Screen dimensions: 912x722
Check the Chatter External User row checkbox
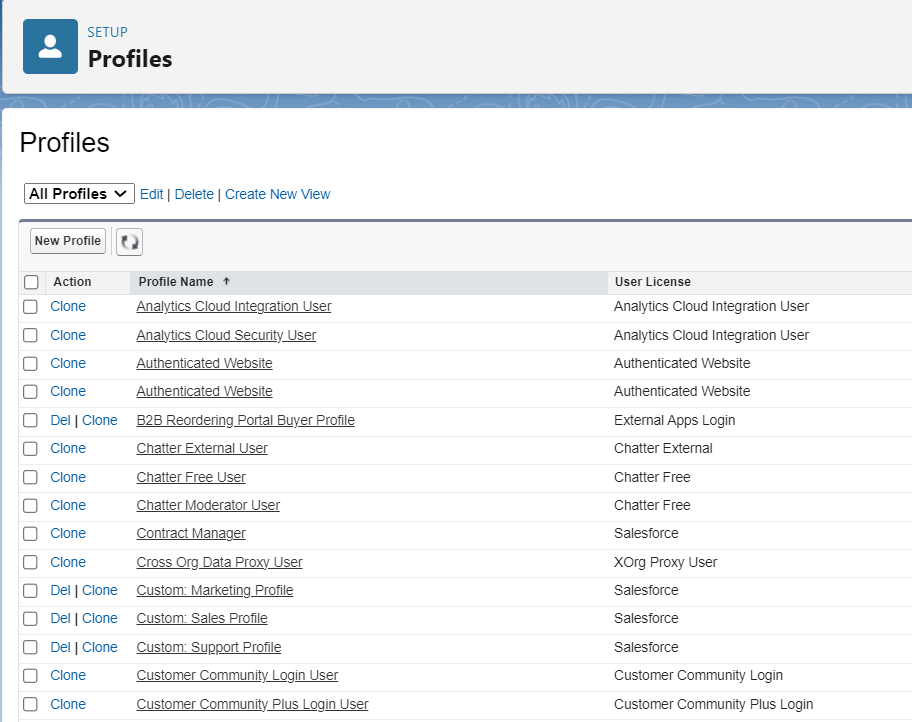click(30, 449)
